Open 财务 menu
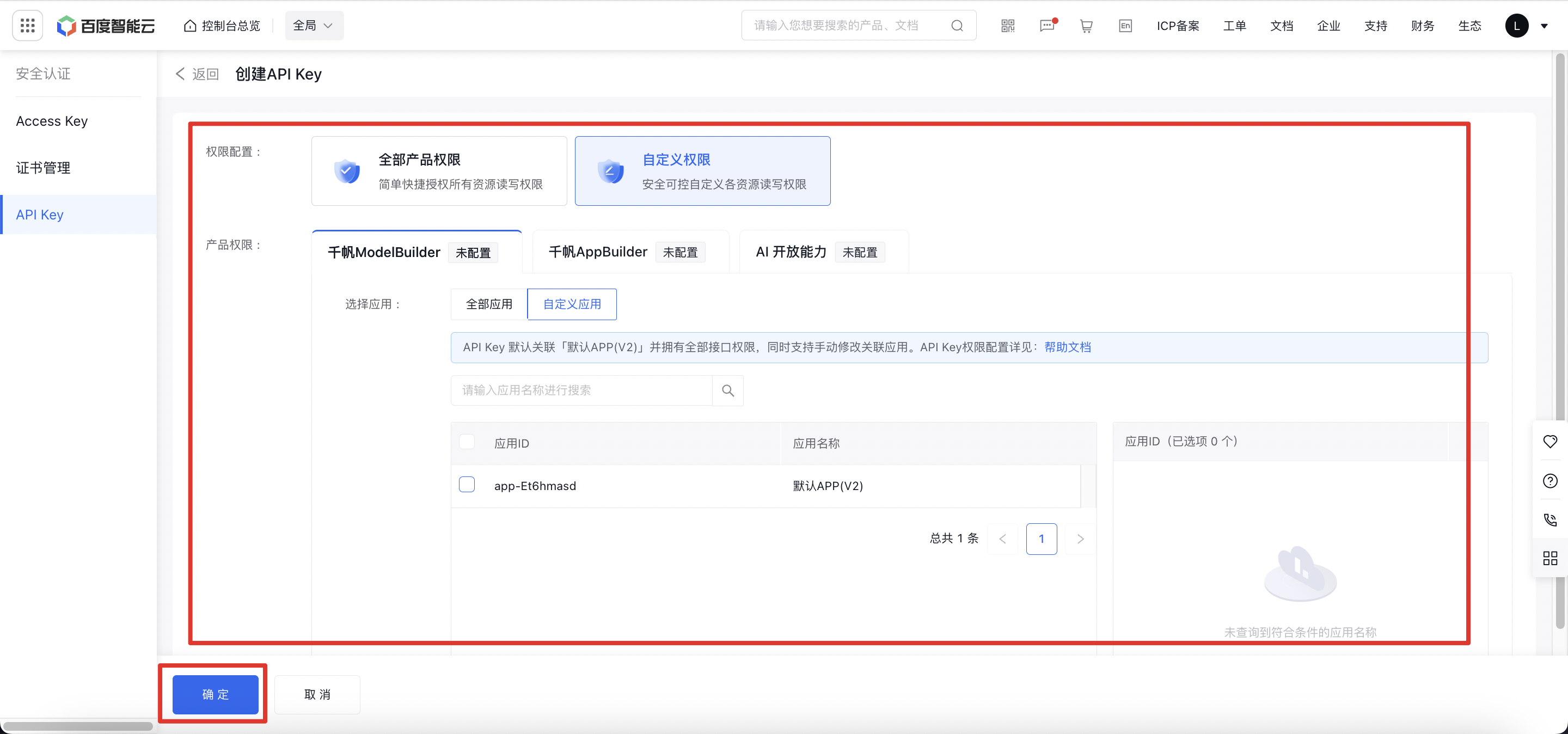The height and width of the screenshot is (734, 1568). tap(1423, 26)
